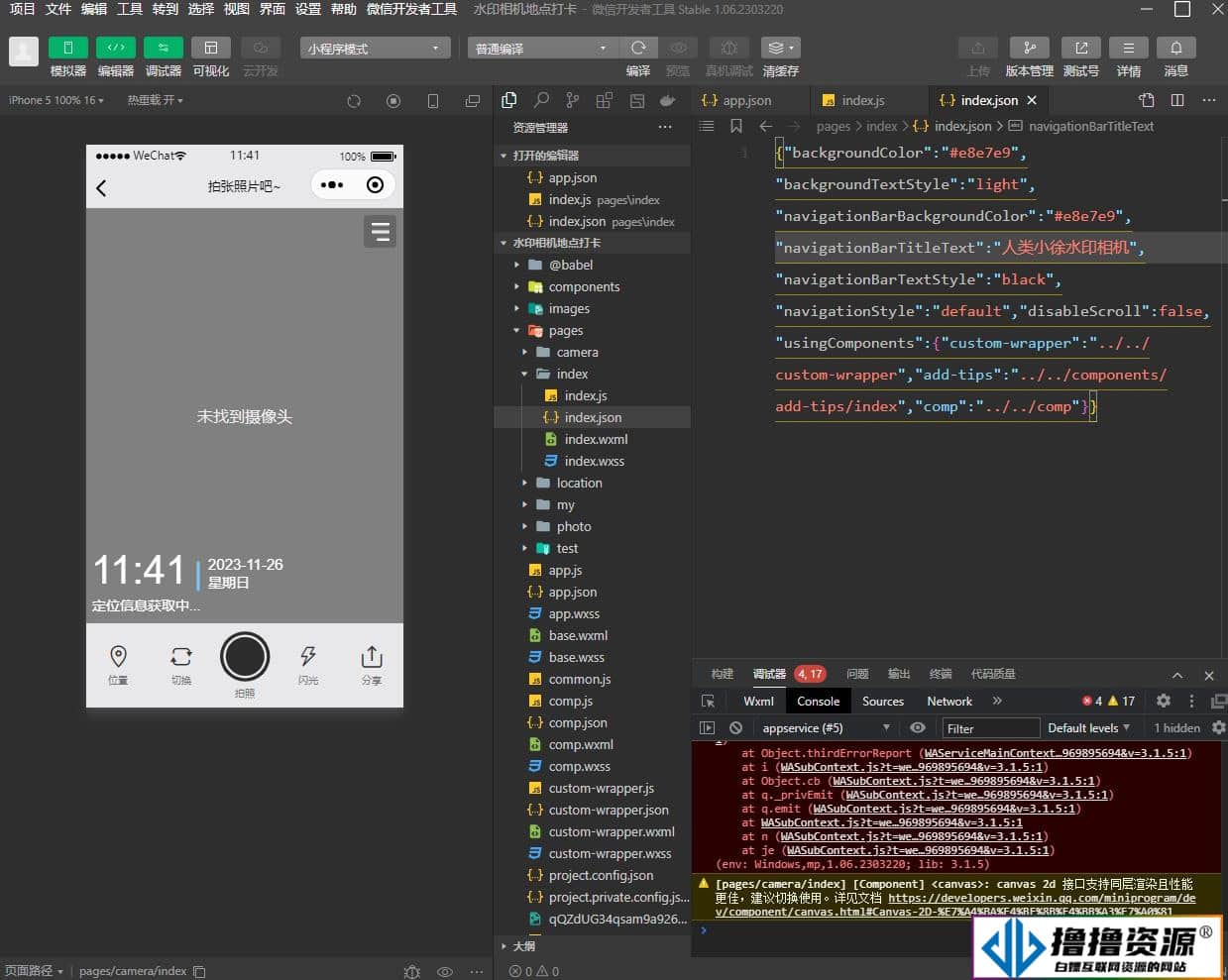Toggle the console eye live expression
Image resolution: width=1228 pixels, height=980 pixels.
[918, 727]
